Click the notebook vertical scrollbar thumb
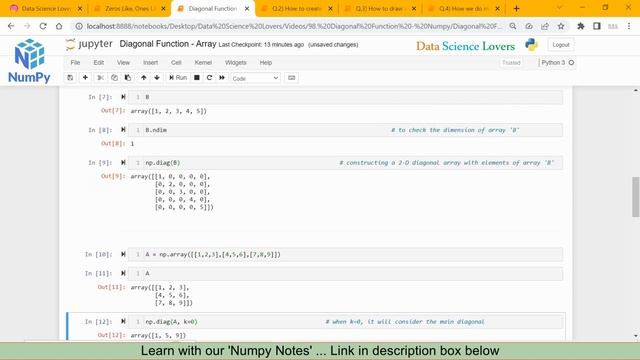The image size is (640, 360). coord(636,197)
